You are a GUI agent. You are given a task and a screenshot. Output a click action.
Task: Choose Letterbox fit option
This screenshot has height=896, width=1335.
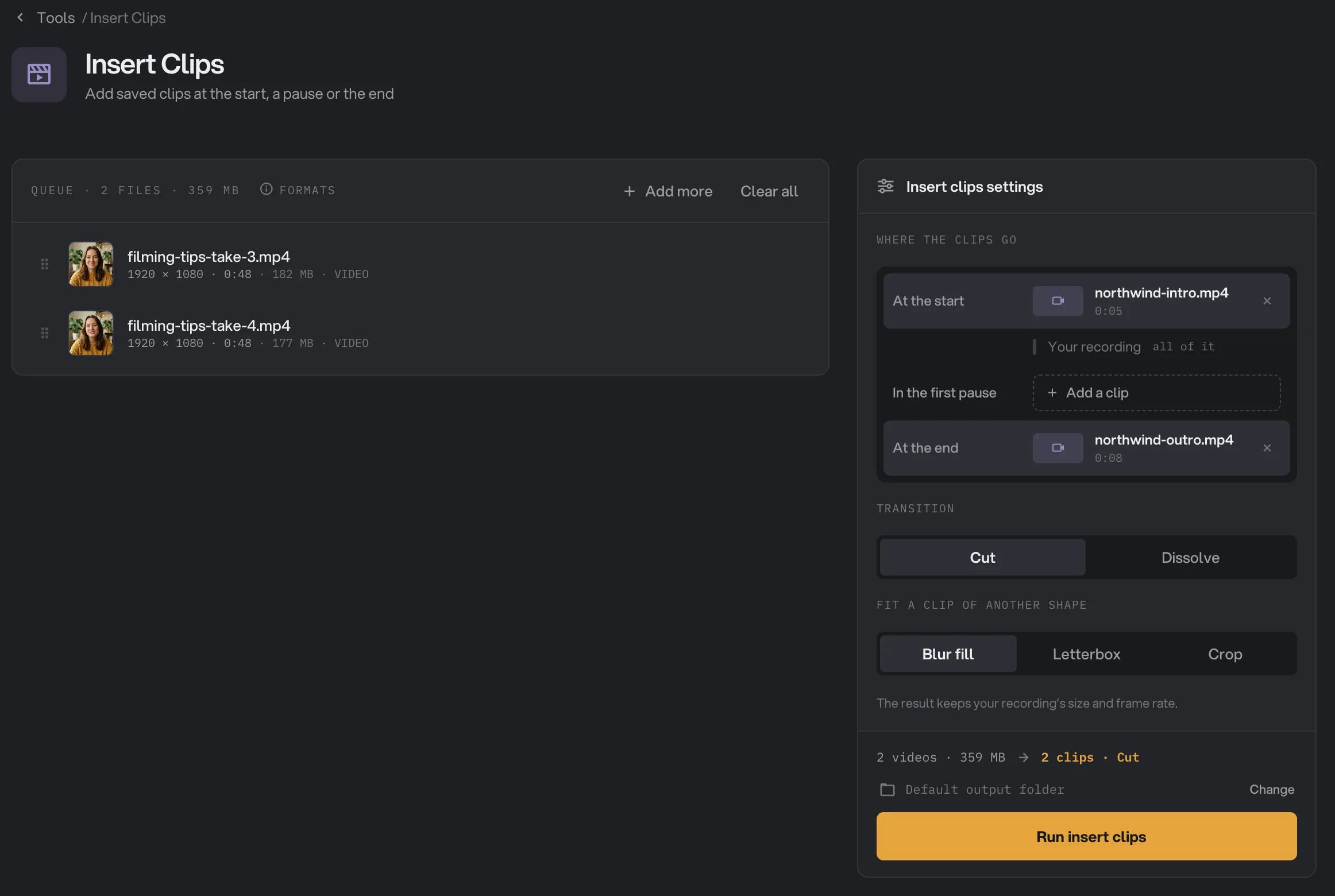pyautogui.click(x=1086, y=654)
